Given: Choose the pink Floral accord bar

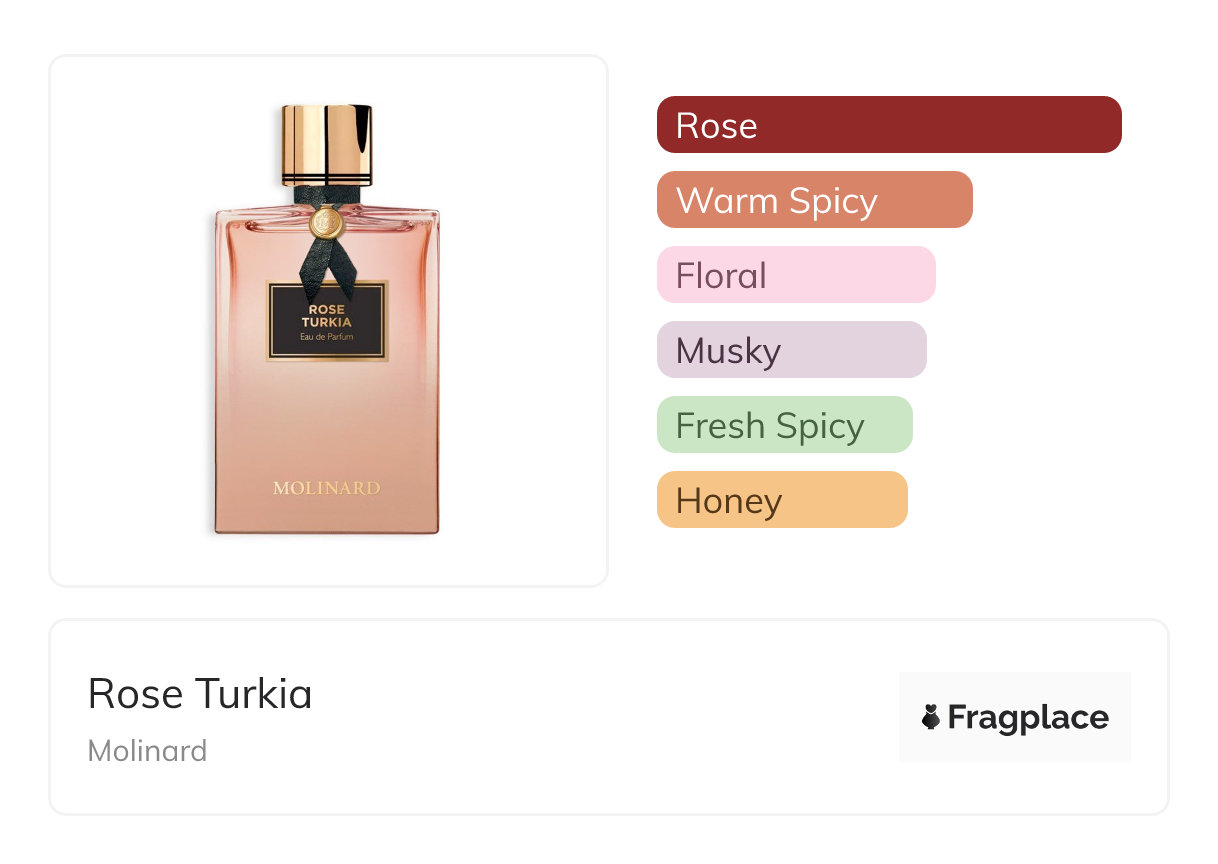Looking at the screenshot, I should [x=796, y=275].
